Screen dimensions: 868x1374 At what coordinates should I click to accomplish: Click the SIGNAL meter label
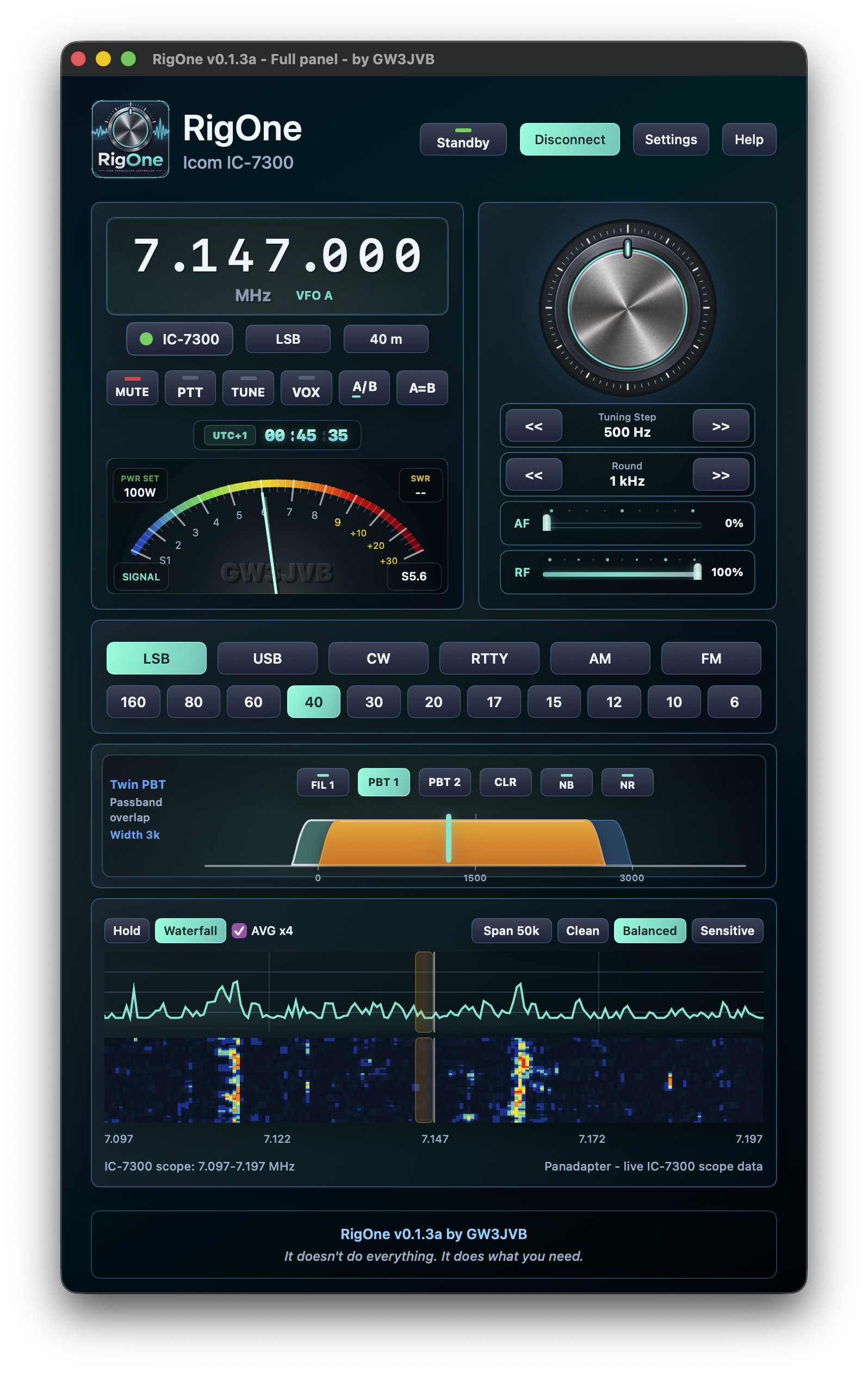click(141, 577)
